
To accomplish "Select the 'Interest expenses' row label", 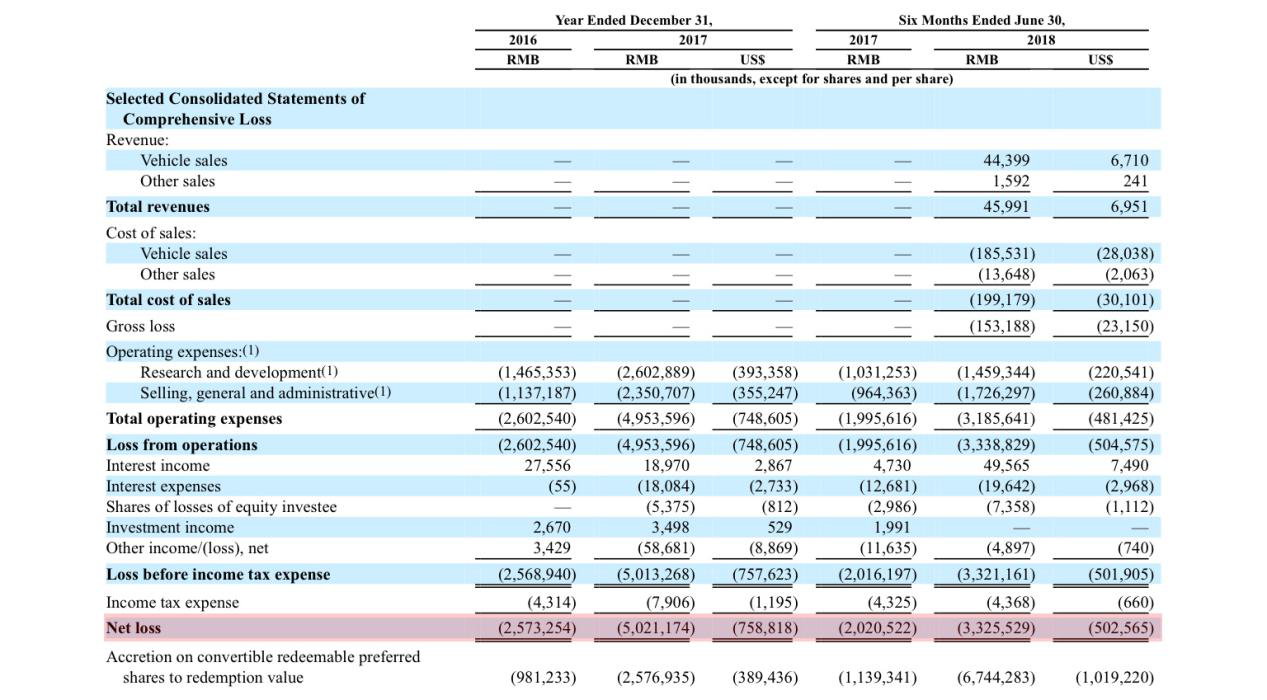I will pyautogui.click(x=163, y=486).
